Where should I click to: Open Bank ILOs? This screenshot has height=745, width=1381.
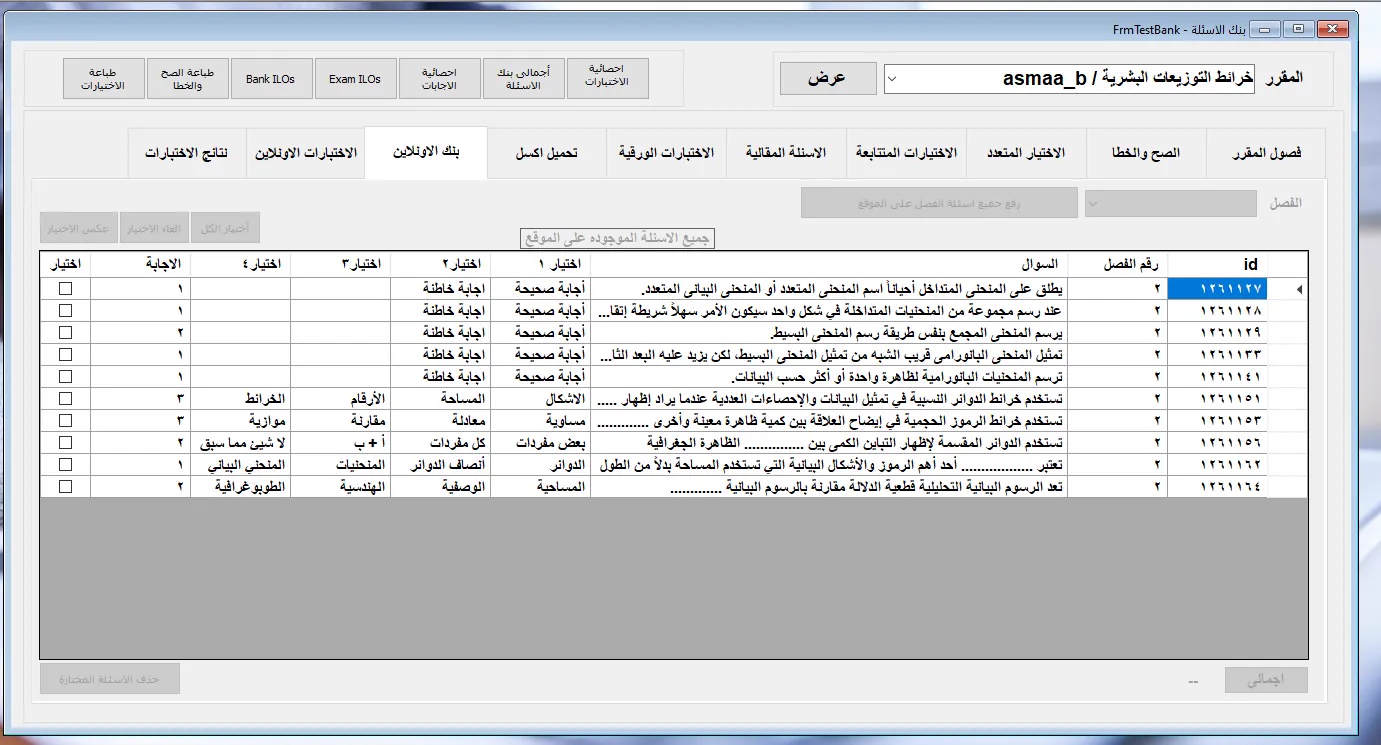pos(272,79)
